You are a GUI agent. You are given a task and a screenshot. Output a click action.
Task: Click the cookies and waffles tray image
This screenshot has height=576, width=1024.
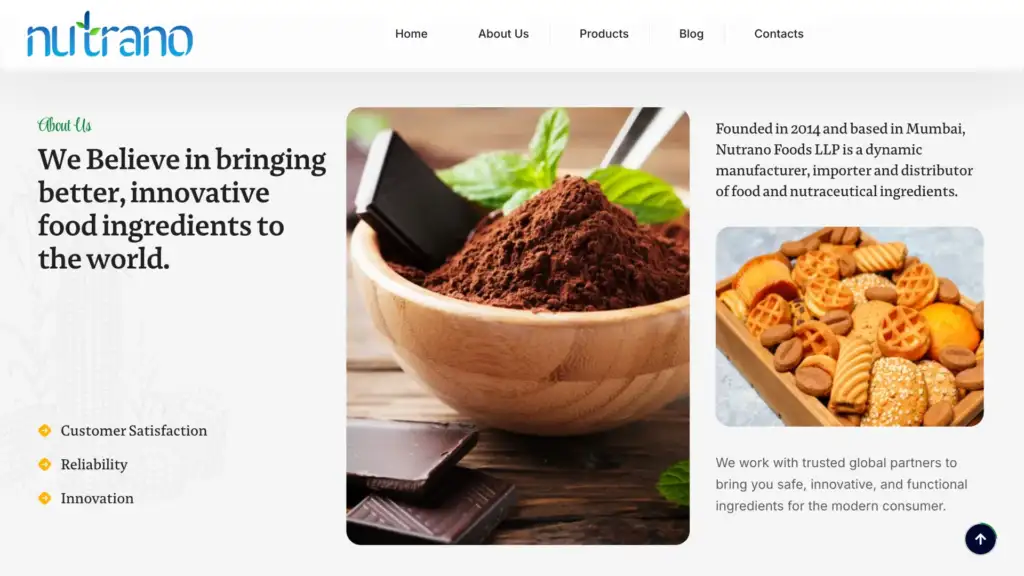(x=849, y=327)
